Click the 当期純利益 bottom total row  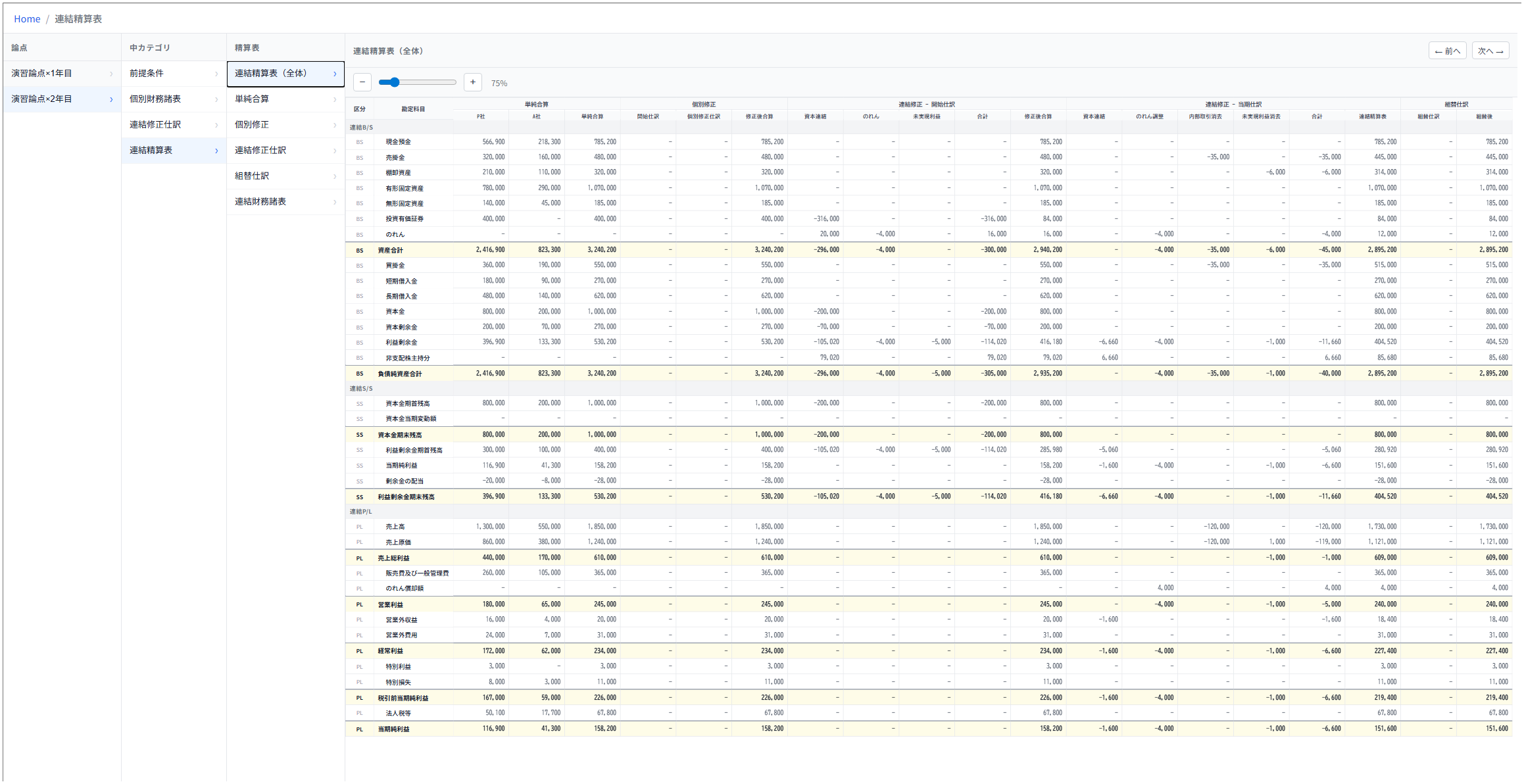[393, 729]
